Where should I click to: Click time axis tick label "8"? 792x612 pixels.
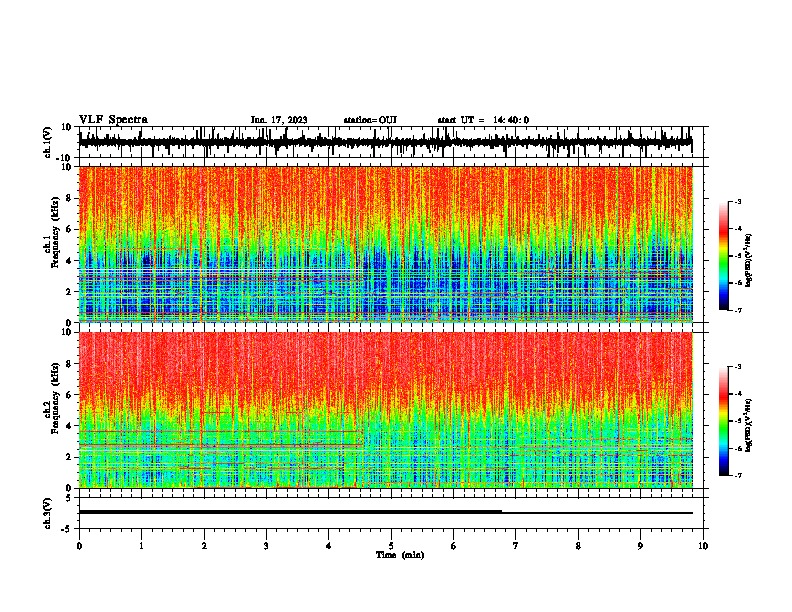pyautogui.click(x=578, y=546)
